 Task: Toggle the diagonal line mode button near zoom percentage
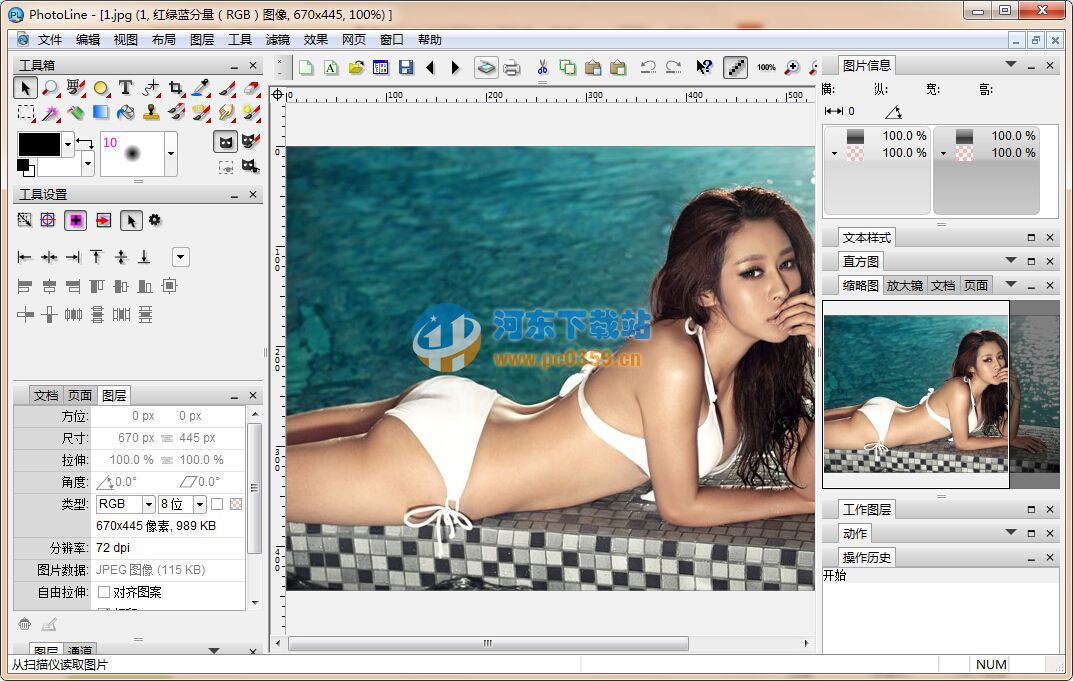(736, 67)
